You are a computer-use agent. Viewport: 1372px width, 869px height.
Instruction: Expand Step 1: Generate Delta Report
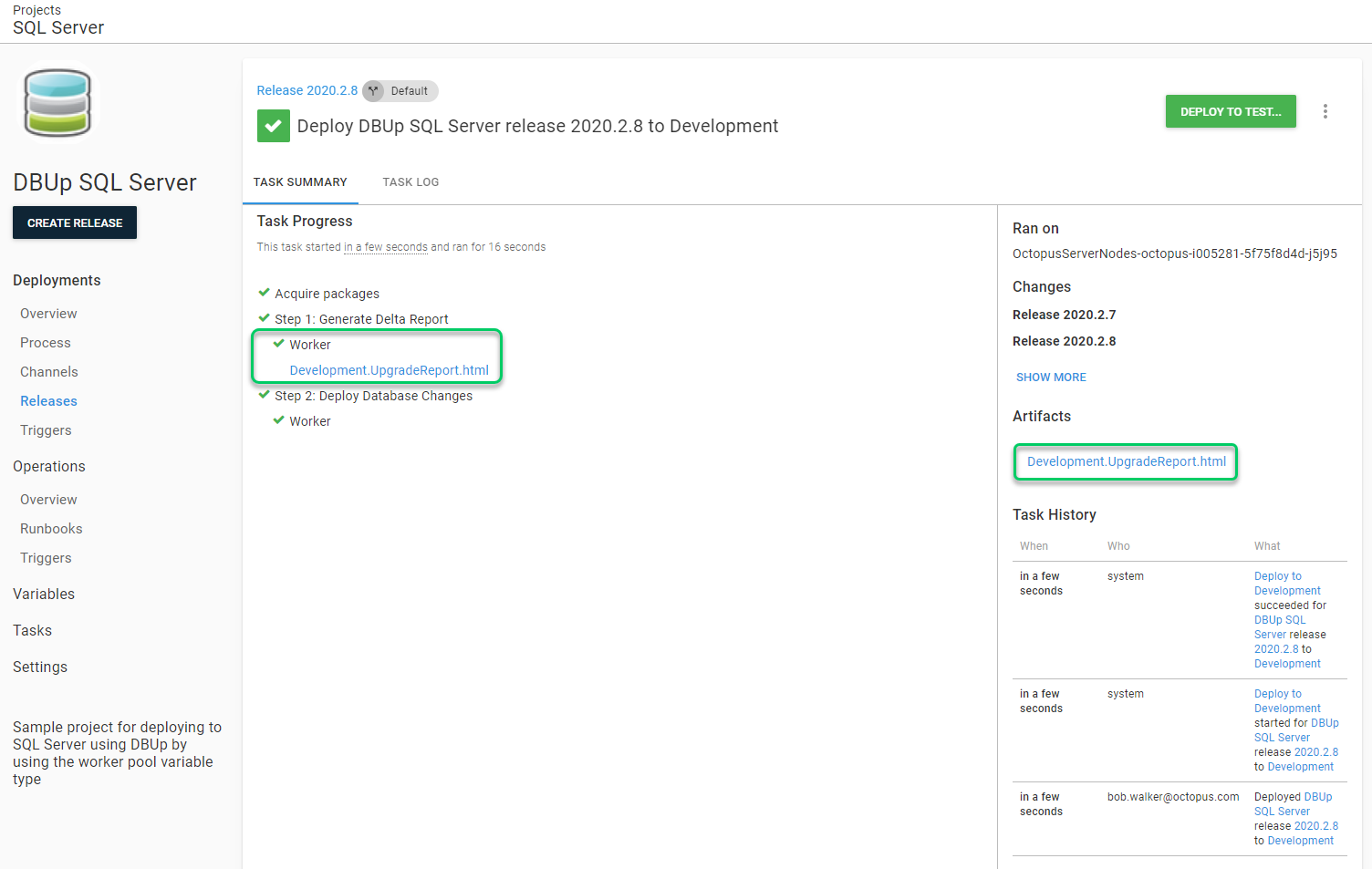click(361, 319)
